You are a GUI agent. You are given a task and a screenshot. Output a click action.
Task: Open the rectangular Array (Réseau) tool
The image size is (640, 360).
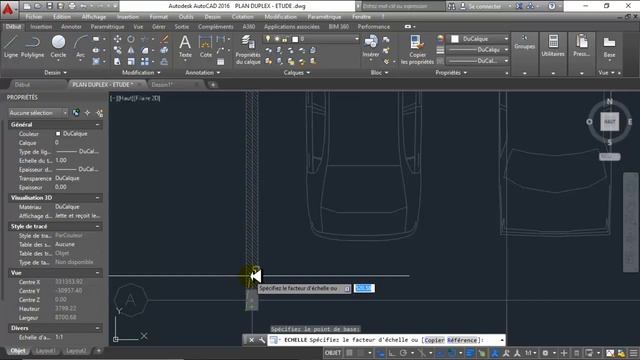coord(144,62)
